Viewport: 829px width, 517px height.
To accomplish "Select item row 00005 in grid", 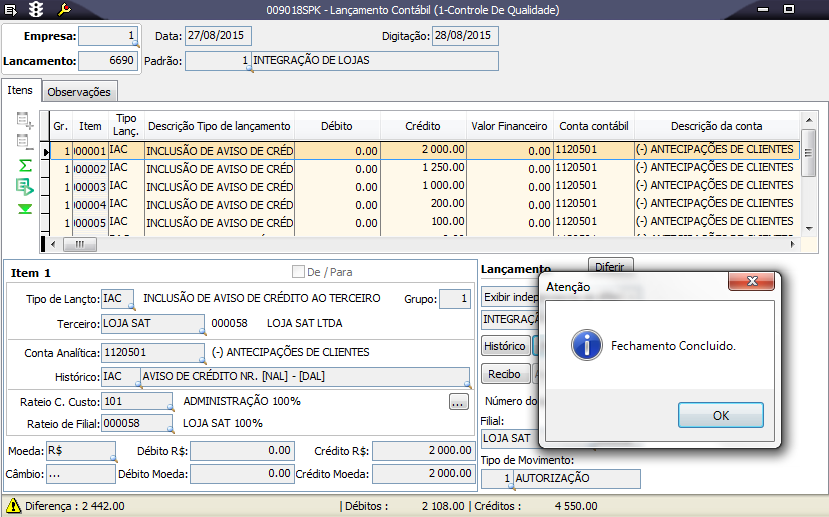I will coord(425,223).
